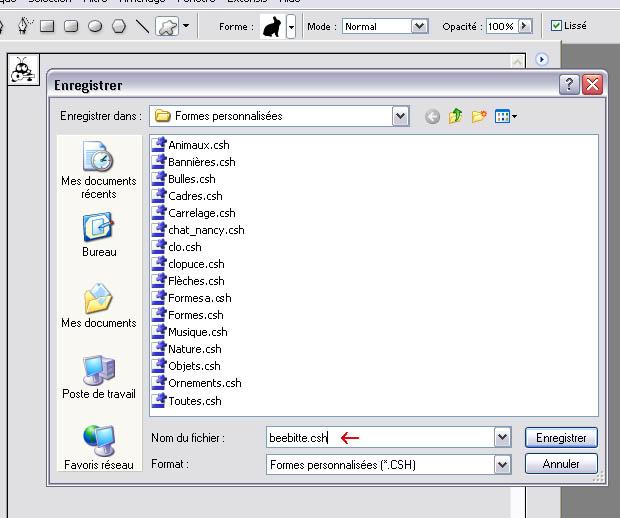
Task: Open the Enregistrer dans folder dropdown
Action: click(401, 116)
